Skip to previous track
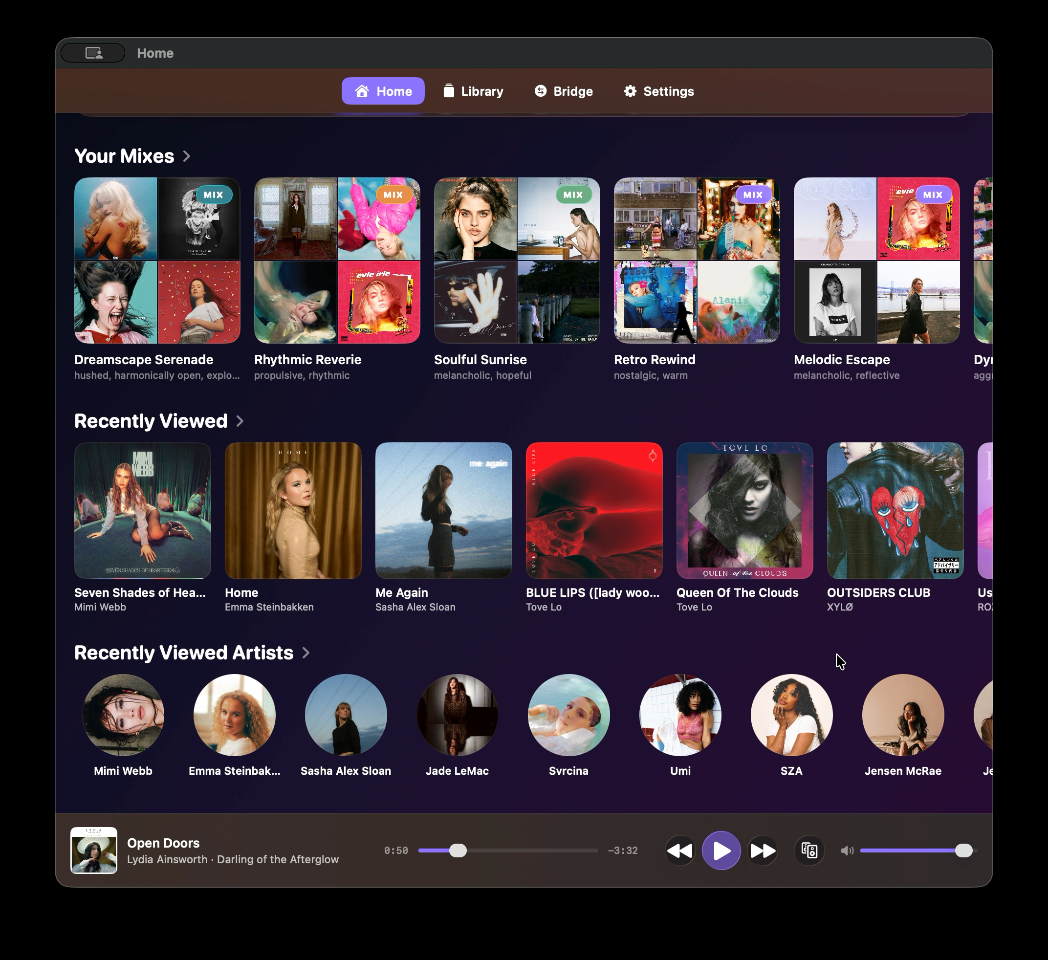 (680, 850)
